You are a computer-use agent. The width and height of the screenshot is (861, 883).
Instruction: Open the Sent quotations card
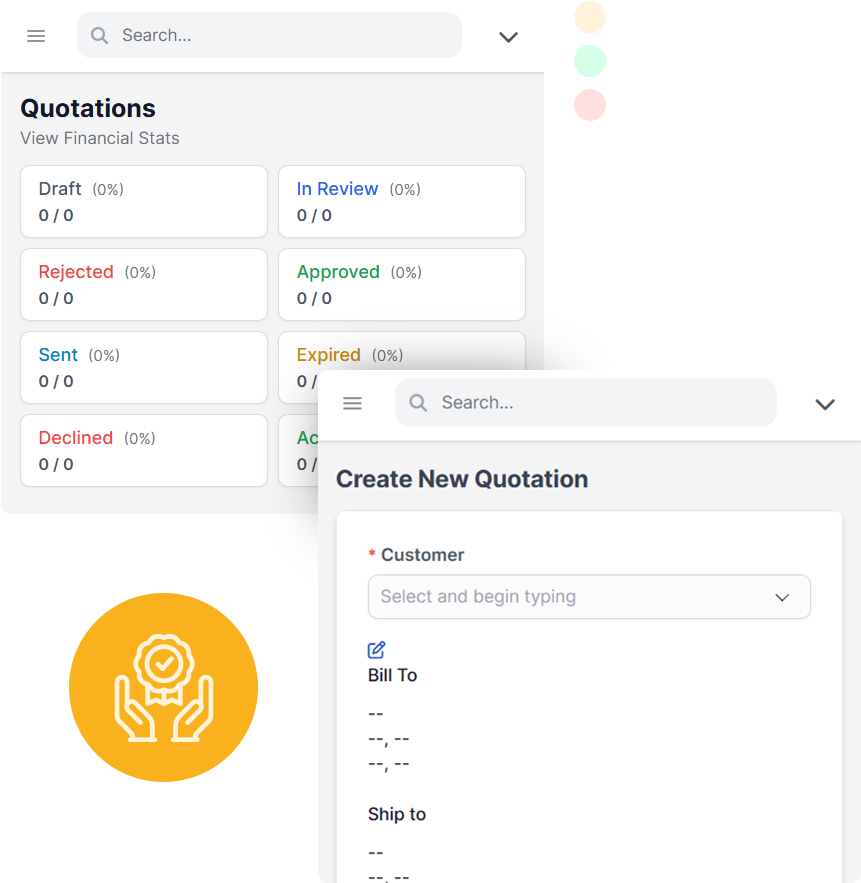(x=144, y=367)
